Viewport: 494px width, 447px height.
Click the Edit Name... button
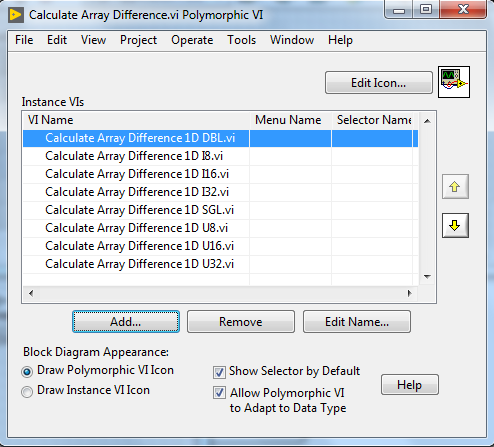357,322
